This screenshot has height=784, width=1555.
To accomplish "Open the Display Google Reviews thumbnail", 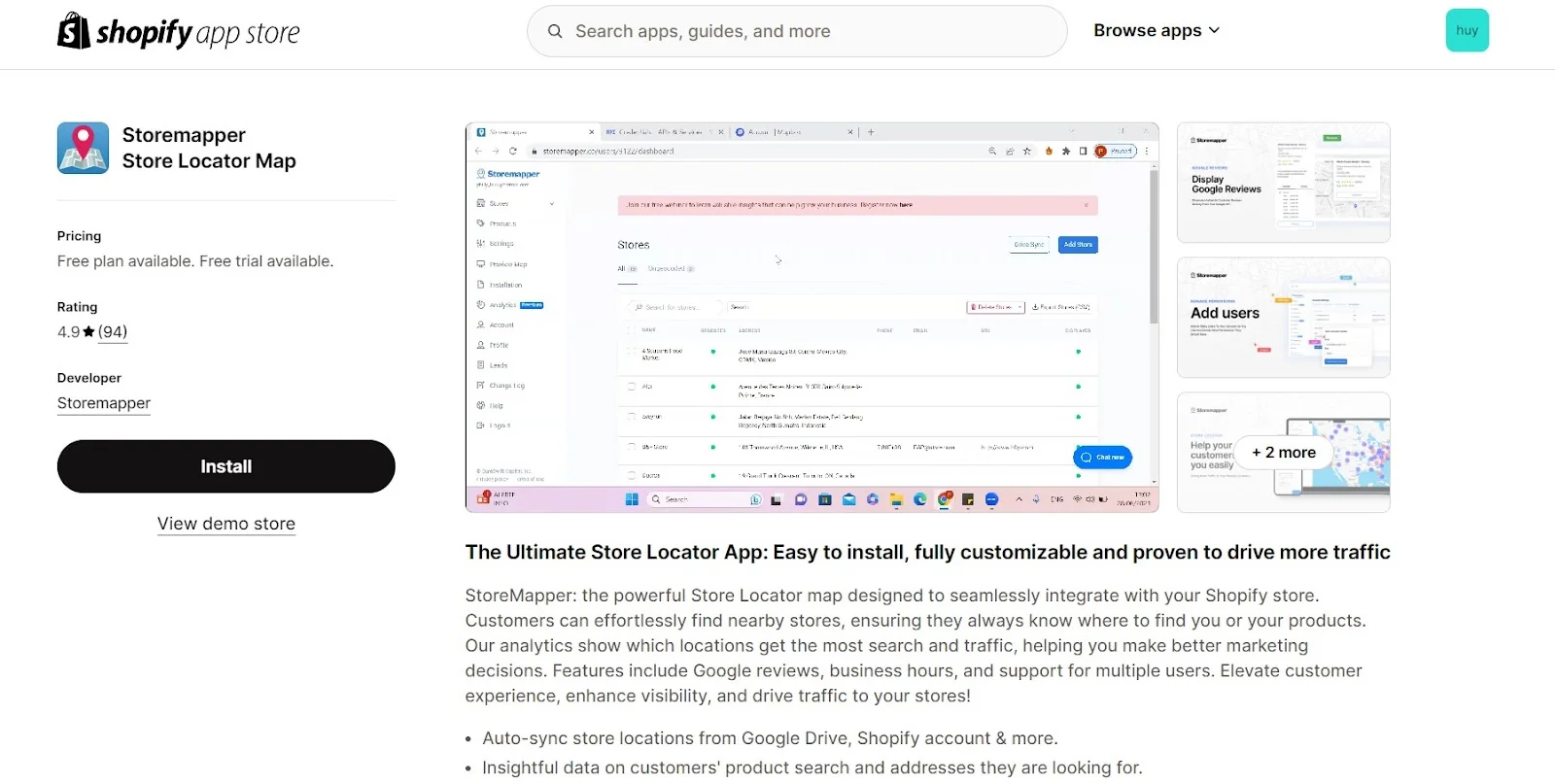I will (x=1284, y=183).
